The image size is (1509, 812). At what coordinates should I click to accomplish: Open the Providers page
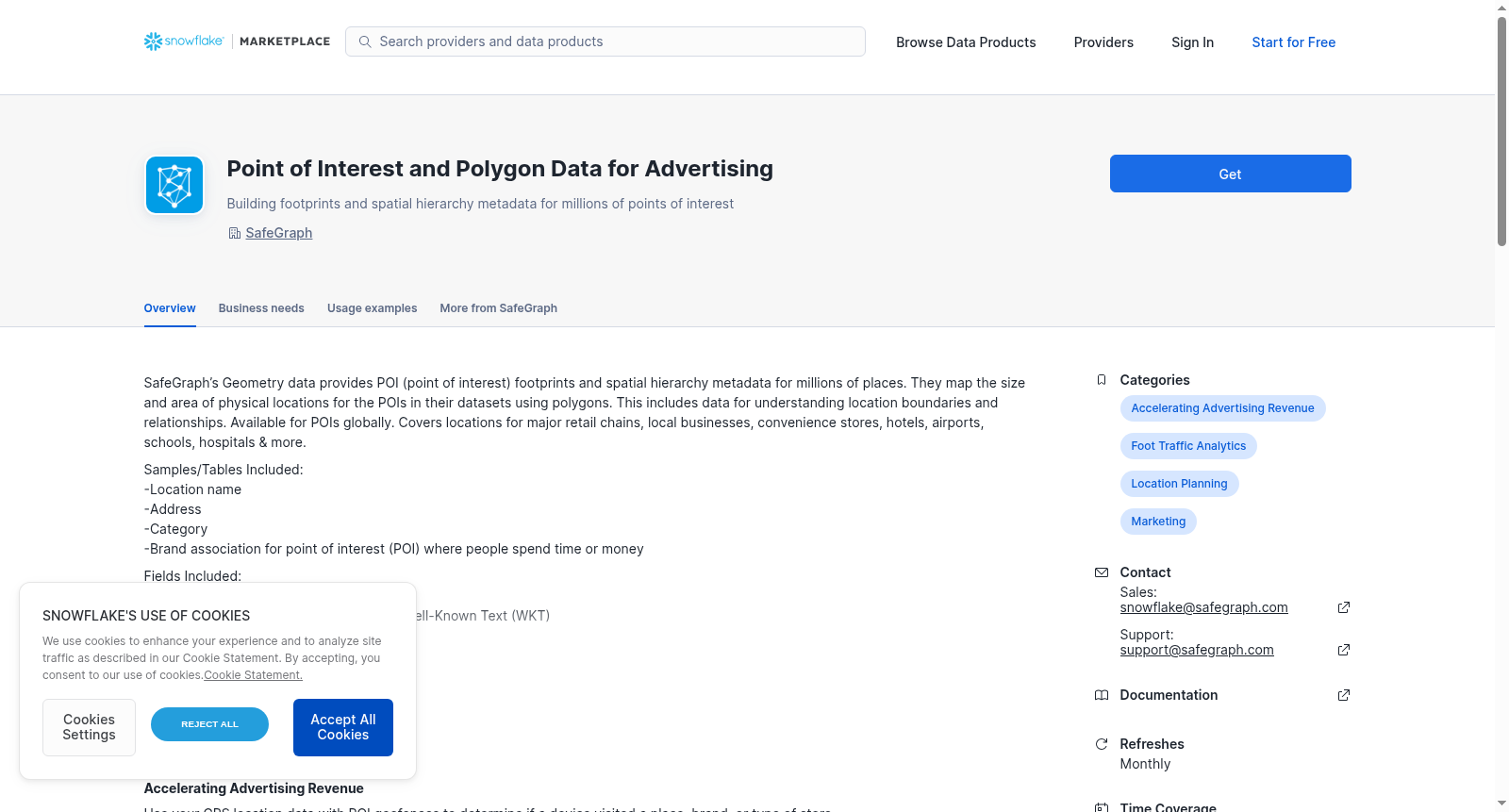pyautogui.click(x=1103, y=42)
